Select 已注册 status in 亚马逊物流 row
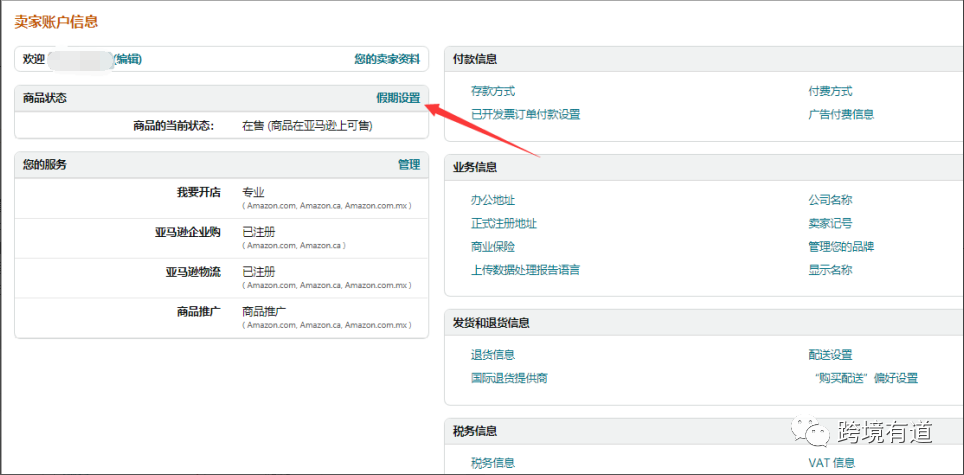Viewport: 964px width, 475px height. click(x=259, y=272)
